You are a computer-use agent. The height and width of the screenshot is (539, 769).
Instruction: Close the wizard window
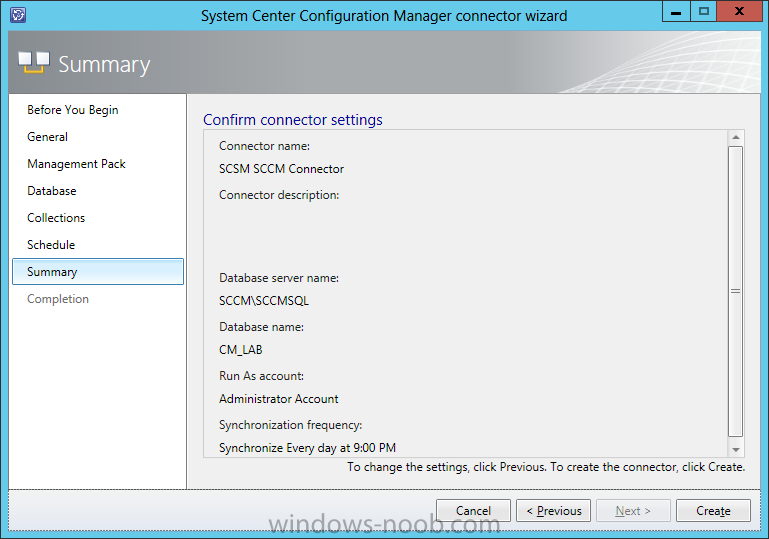(x=739, y=11)
